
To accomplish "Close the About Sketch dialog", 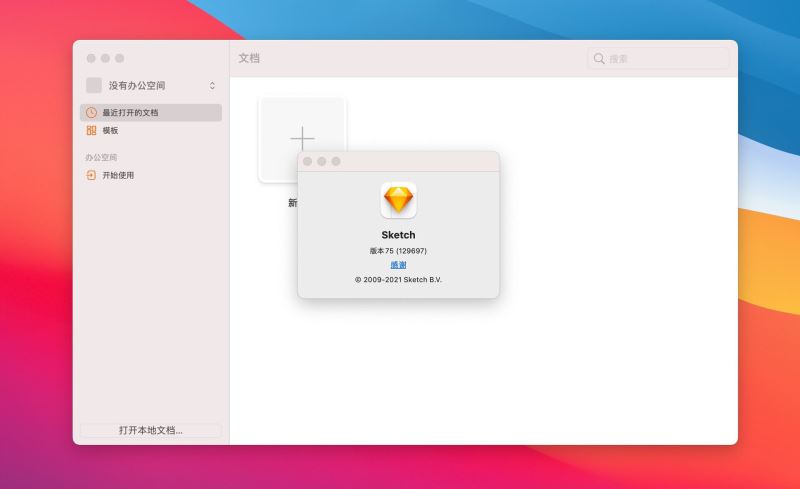I will pos(308,161).
